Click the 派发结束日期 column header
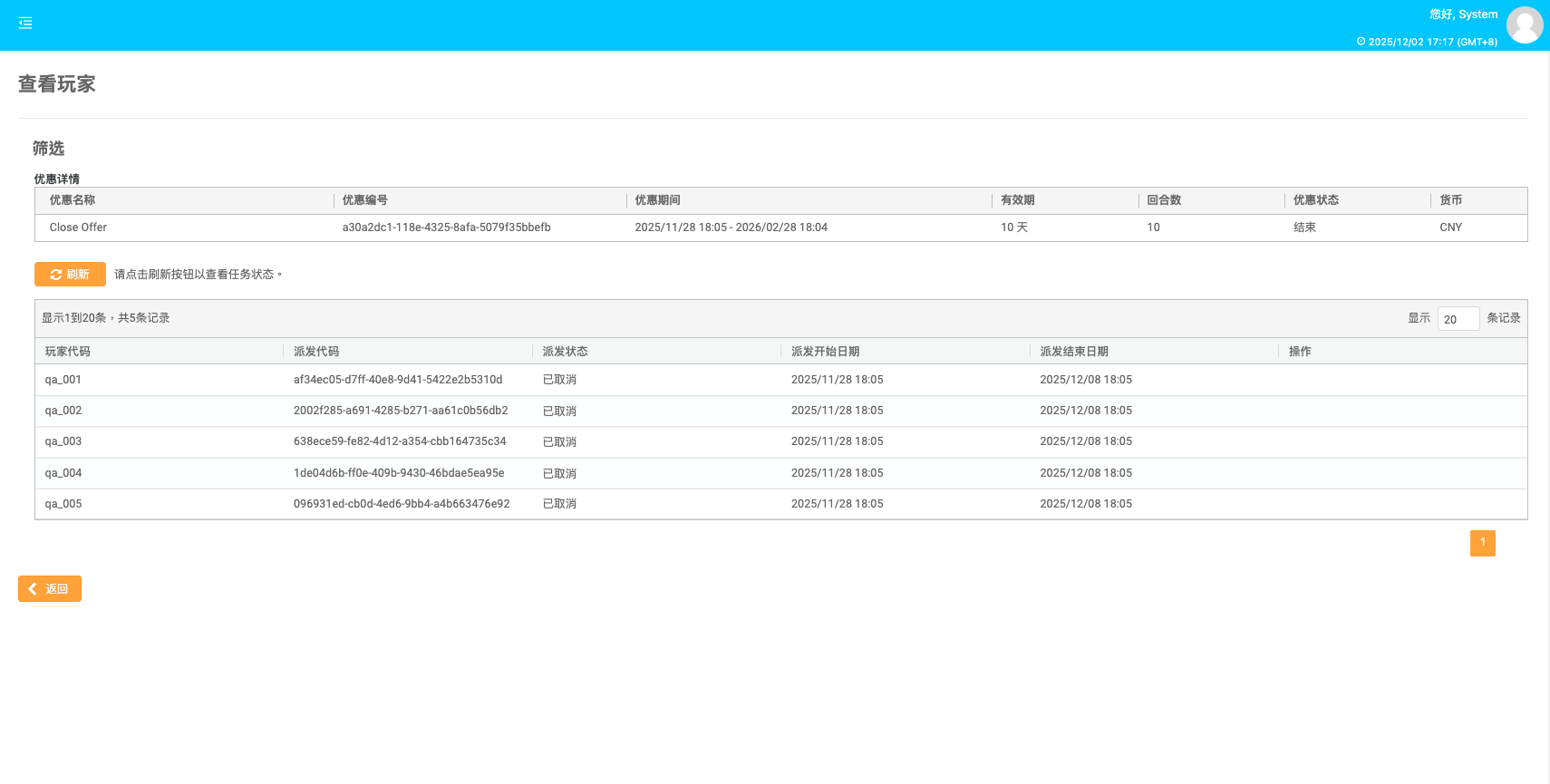The image size is (1550, 784). 1074,352
